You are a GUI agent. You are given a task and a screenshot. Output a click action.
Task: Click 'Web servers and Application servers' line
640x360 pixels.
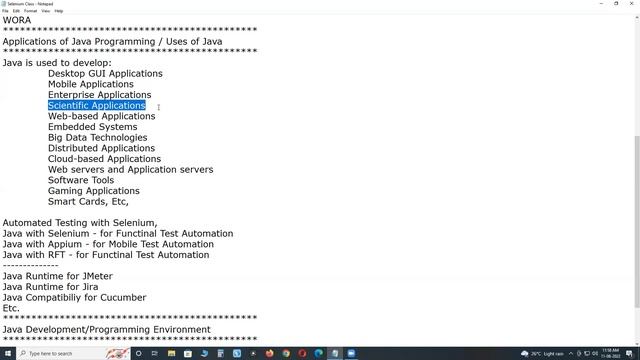click(131, 169)
